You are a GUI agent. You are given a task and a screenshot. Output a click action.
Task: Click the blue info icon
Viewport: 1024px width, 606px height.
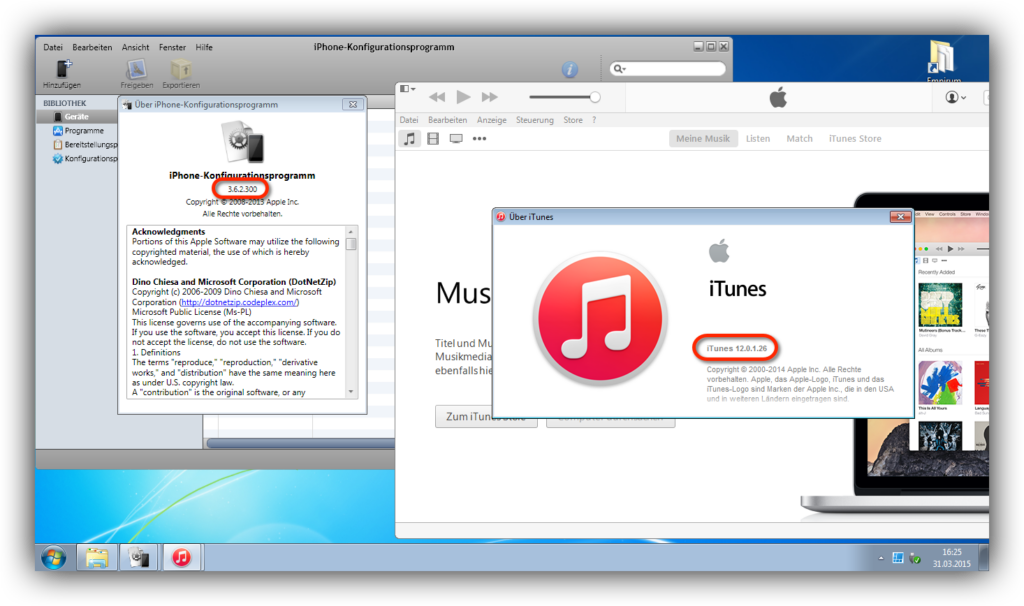[569, 69]
